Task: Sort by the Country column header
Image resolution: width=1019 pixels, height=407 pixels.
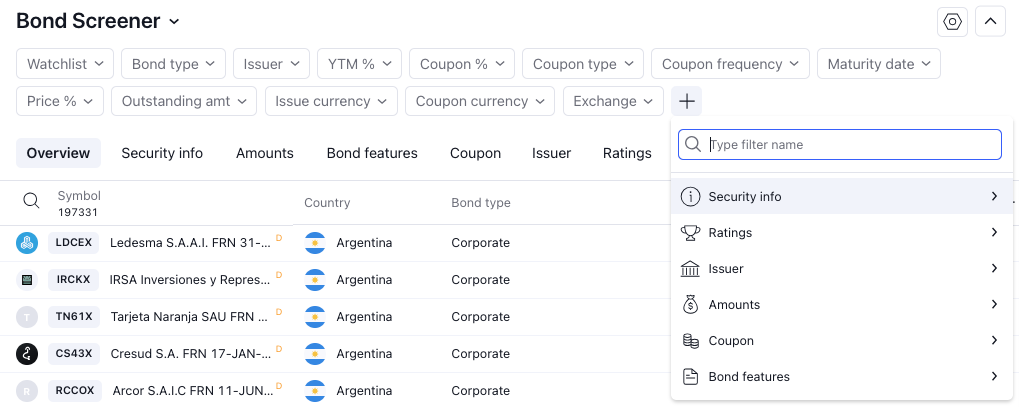Action: point(327,203)
